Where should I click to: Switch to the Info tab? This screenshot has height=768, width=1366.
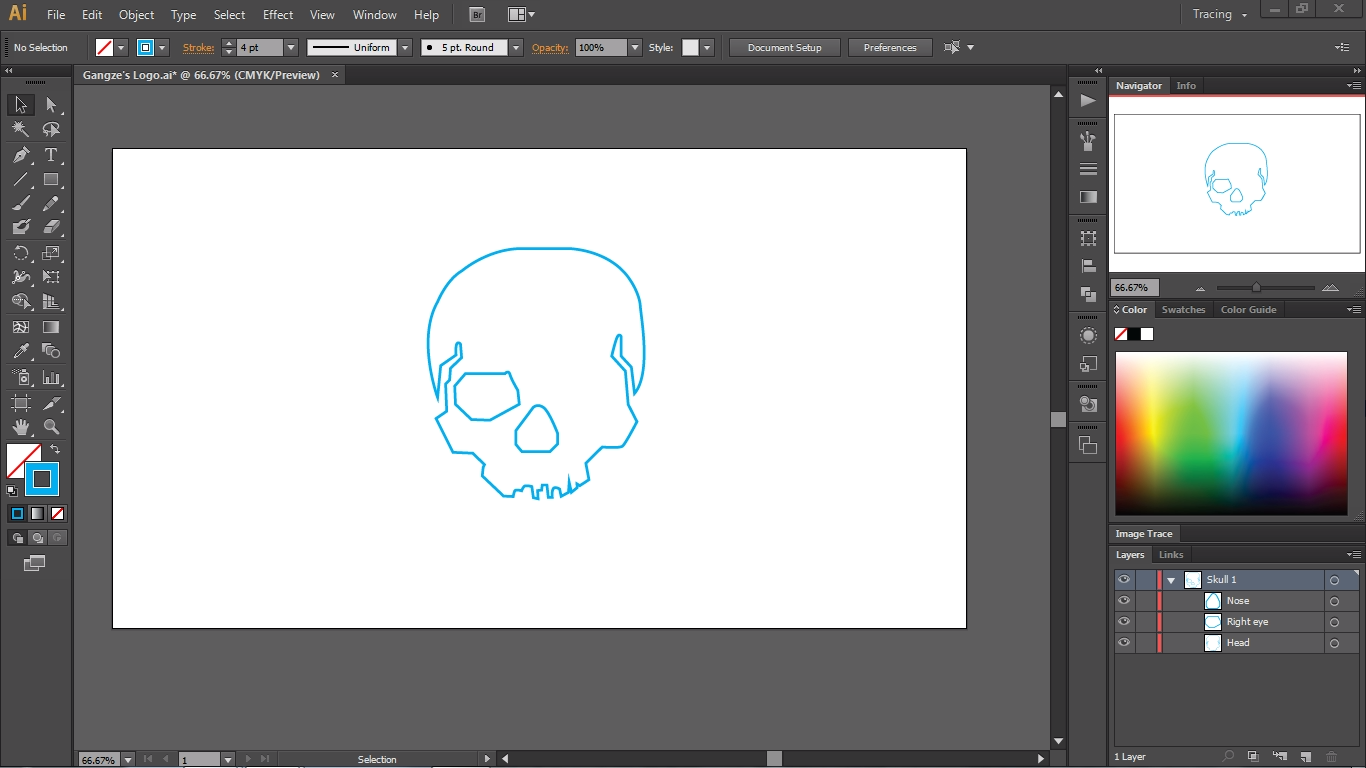[1186, 86]
